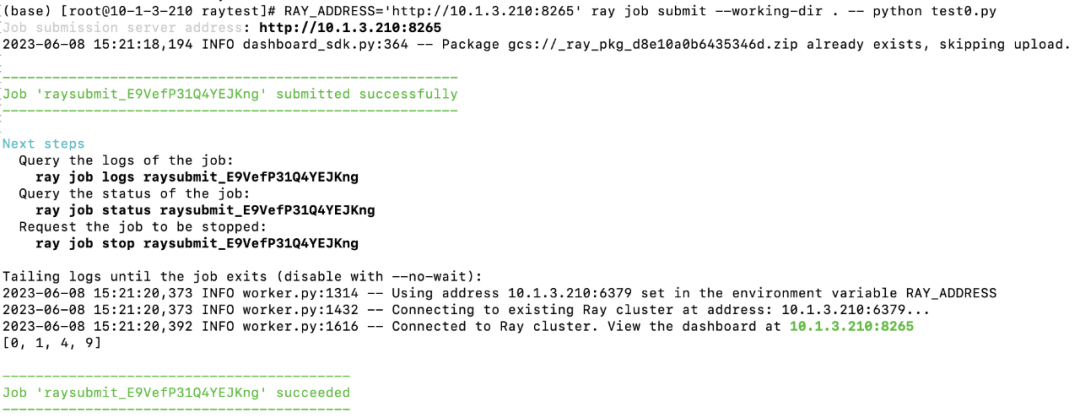
Task: Click the worker.py:1314 log line
Action: click(x=499, y=293)
